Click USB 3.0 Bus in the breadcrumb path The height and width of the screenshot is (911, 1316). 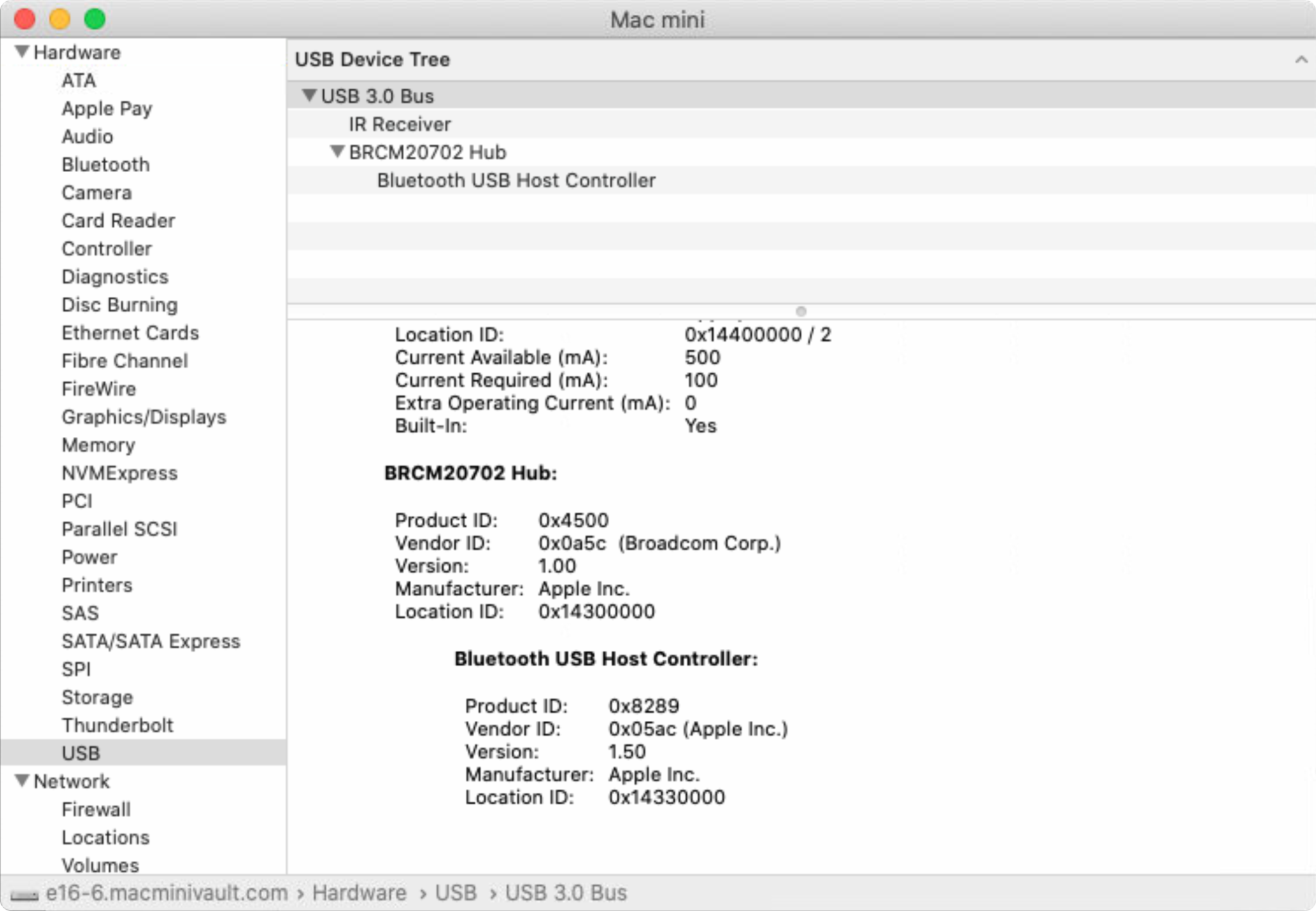point(567,893)
